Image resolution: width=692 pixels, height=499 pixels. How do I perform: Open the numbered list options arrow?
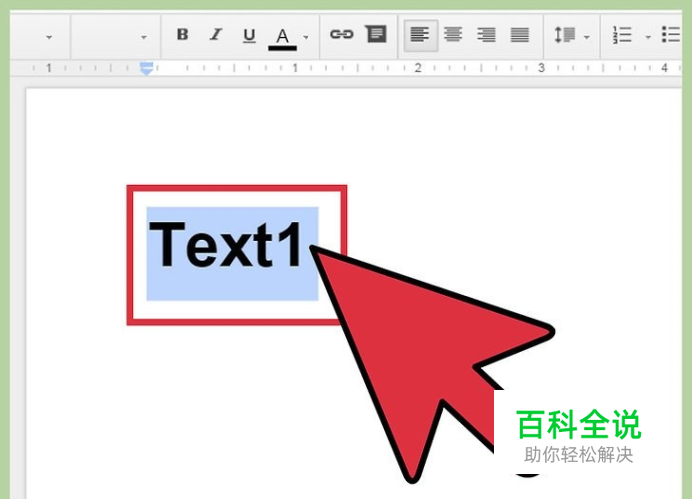[648, 38]
